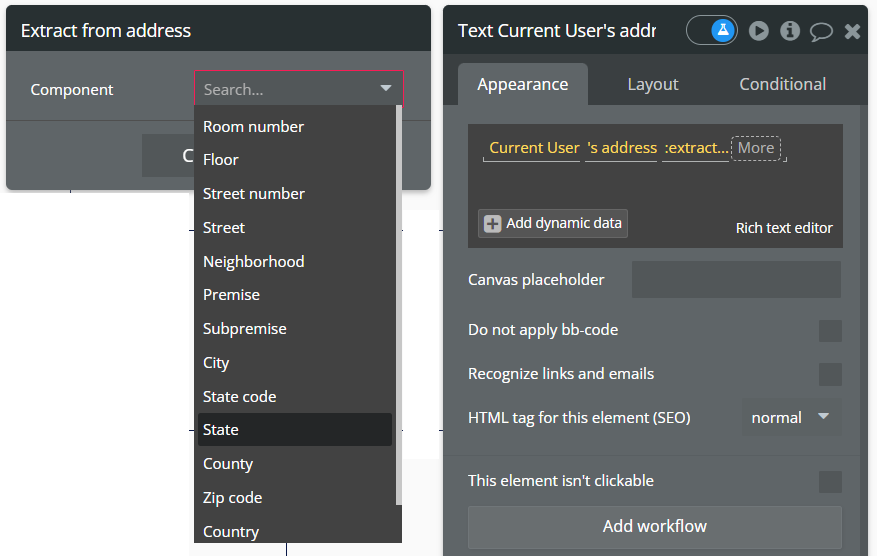Enable Do not apply bb-code checkbox
The width and height of the screenshot is (877, 556).
(x=830, y=331)
